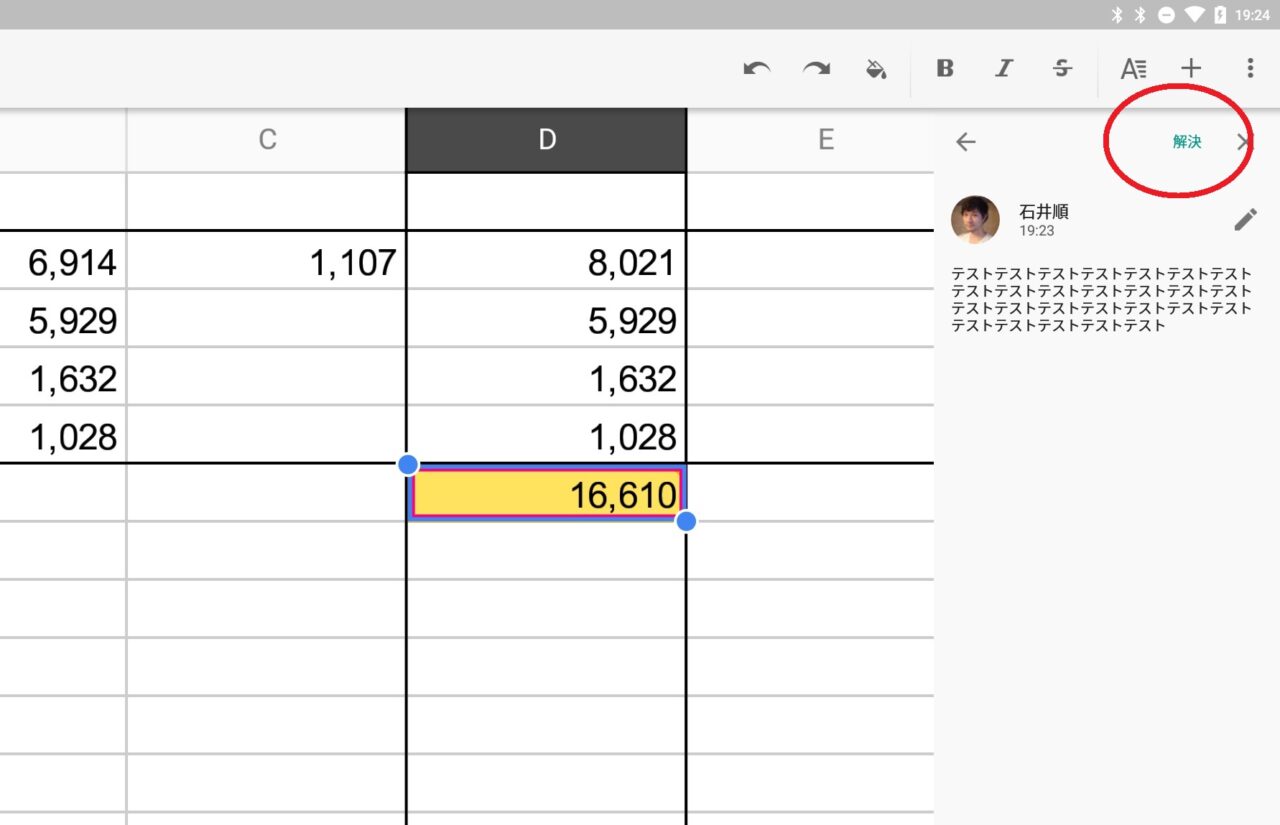Select column D header
Image resolution: width=1280 pixels, height=825 pixels.
point(546,140)
